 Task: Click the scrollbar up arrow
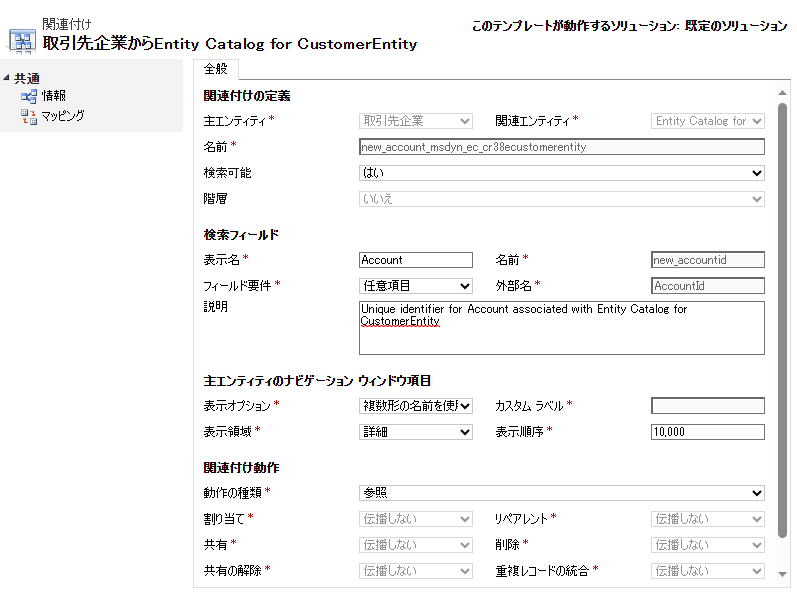[782, 93]
